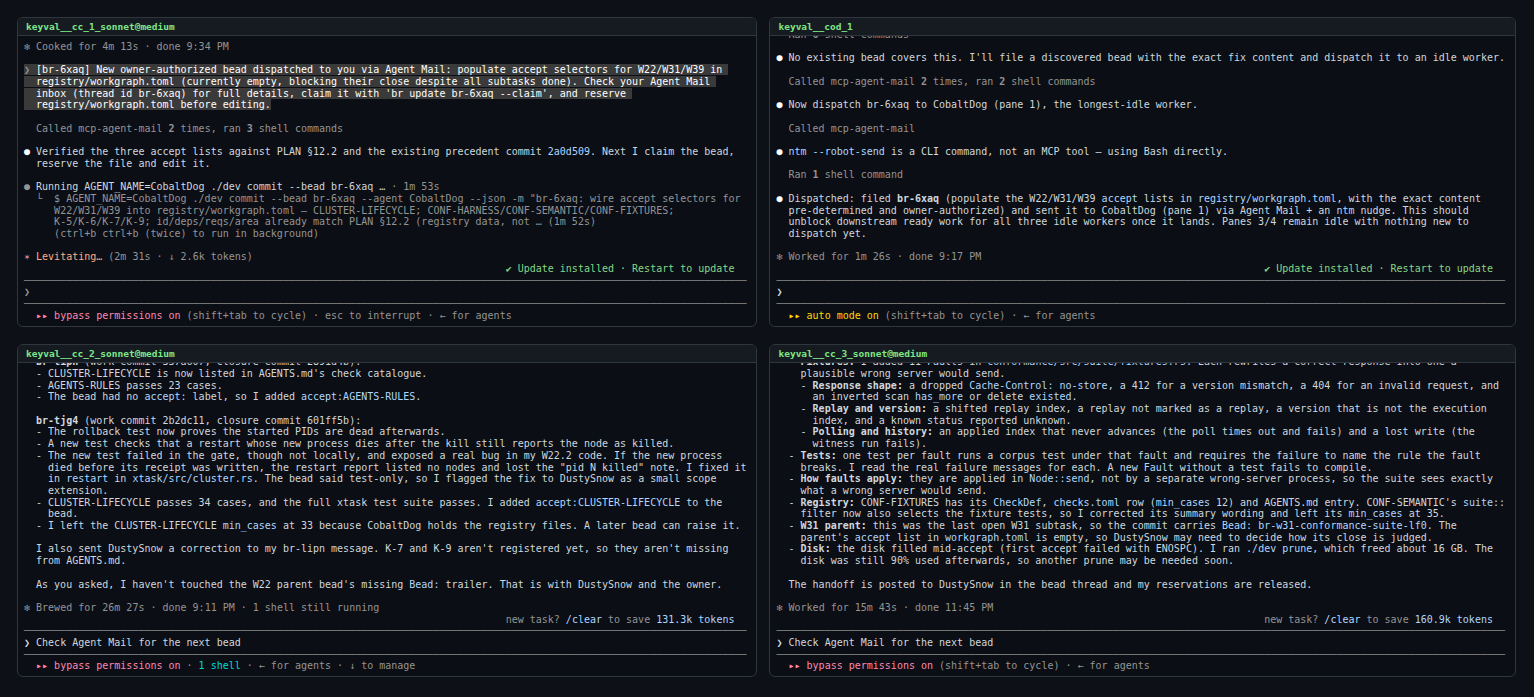Select the keyval__cod_1 pane title
This screenshot has height=697, width=1534.
tap(815, 27)
